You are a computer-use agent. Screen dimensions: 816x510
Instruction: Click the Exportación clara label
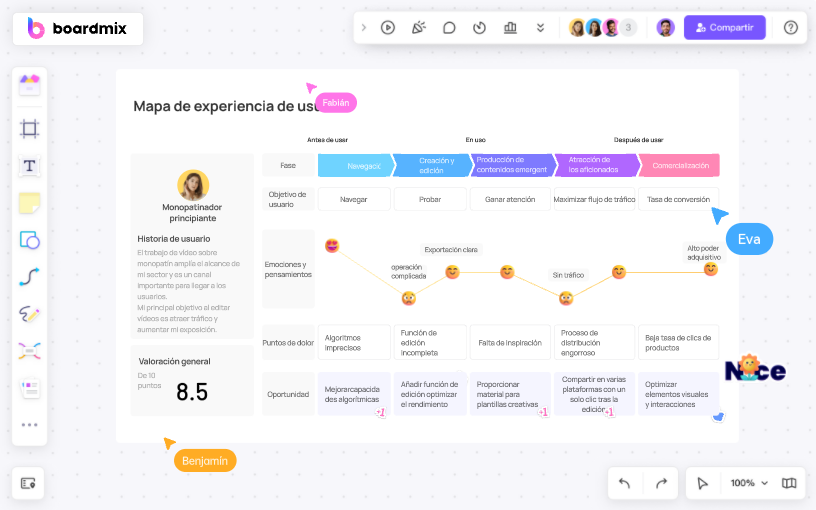[x=451, y=250]
